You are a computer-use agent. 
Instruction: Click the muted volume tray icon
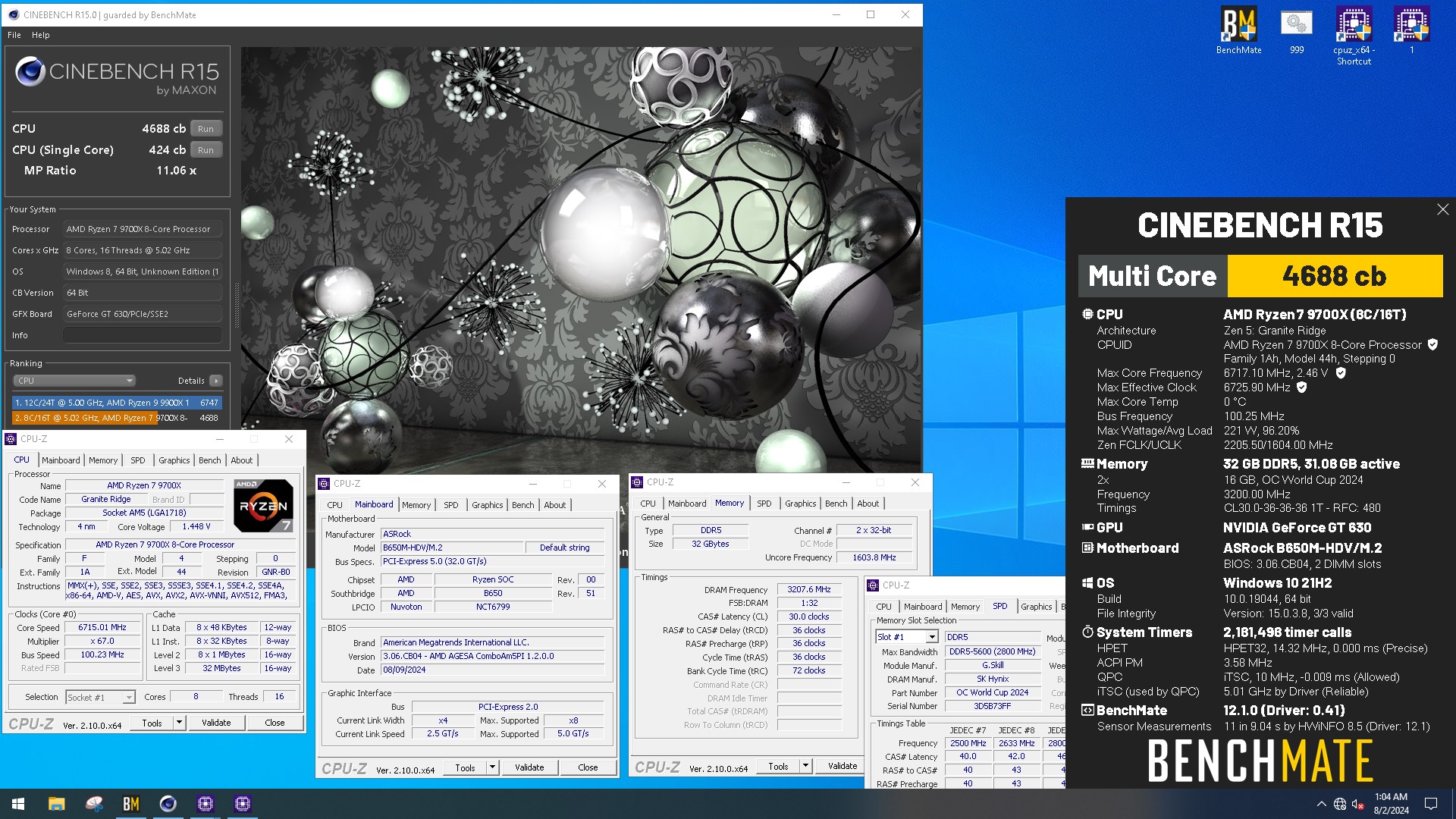(x=1357, y=804)
